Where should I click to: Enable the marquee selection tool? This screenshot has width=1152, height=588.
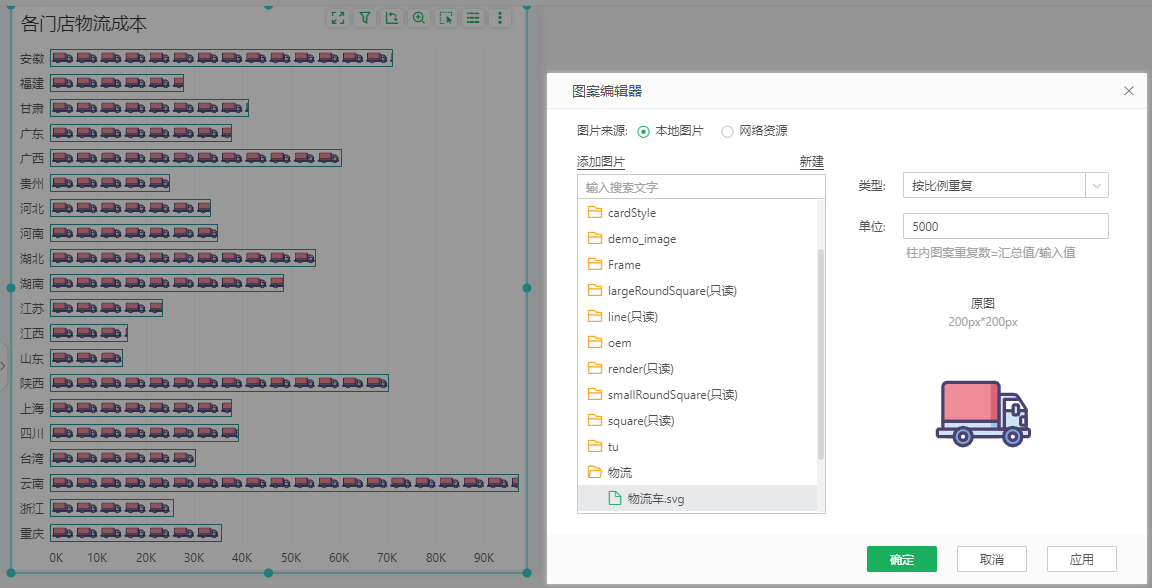point(446,17)
